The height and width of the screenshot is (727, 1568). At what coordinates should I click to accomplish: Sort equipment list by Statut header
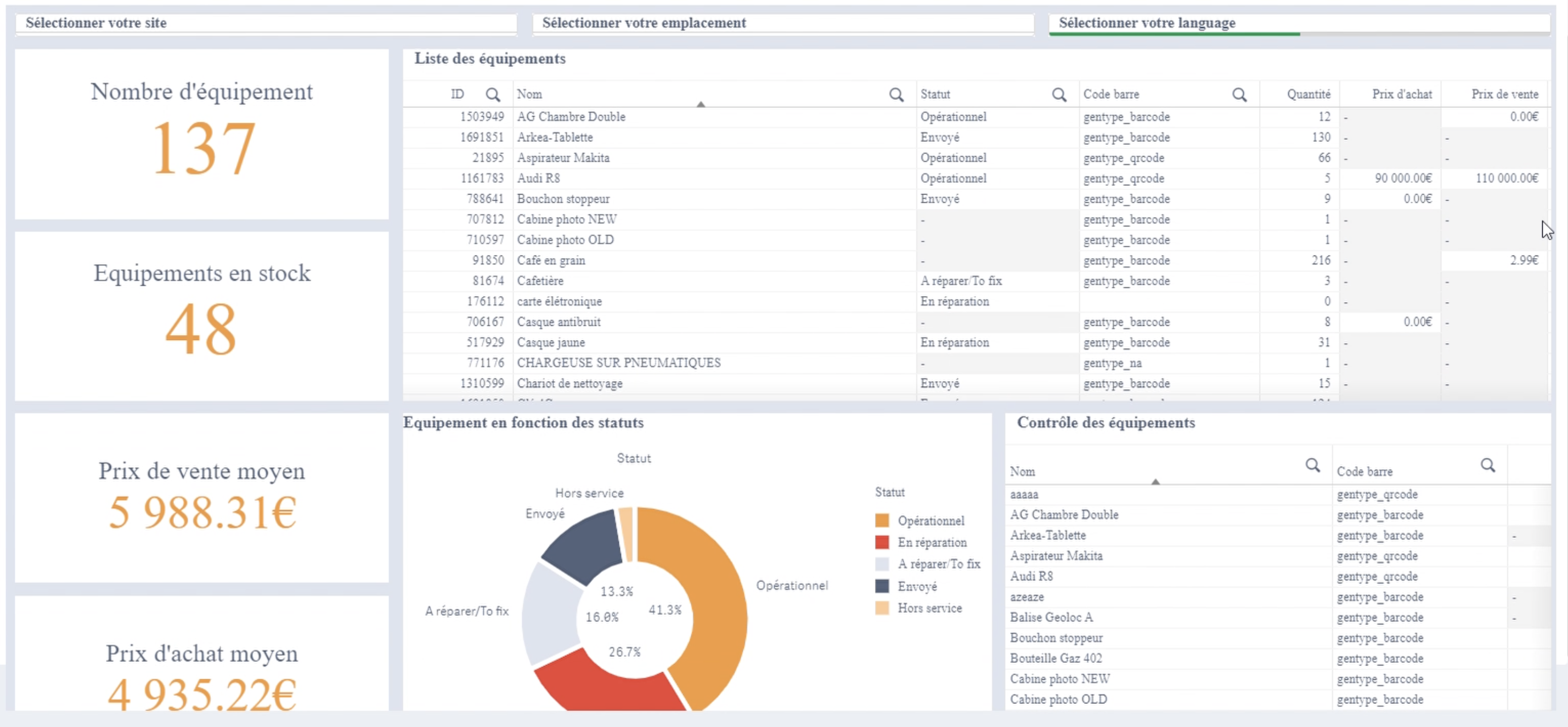pos(935,94)
